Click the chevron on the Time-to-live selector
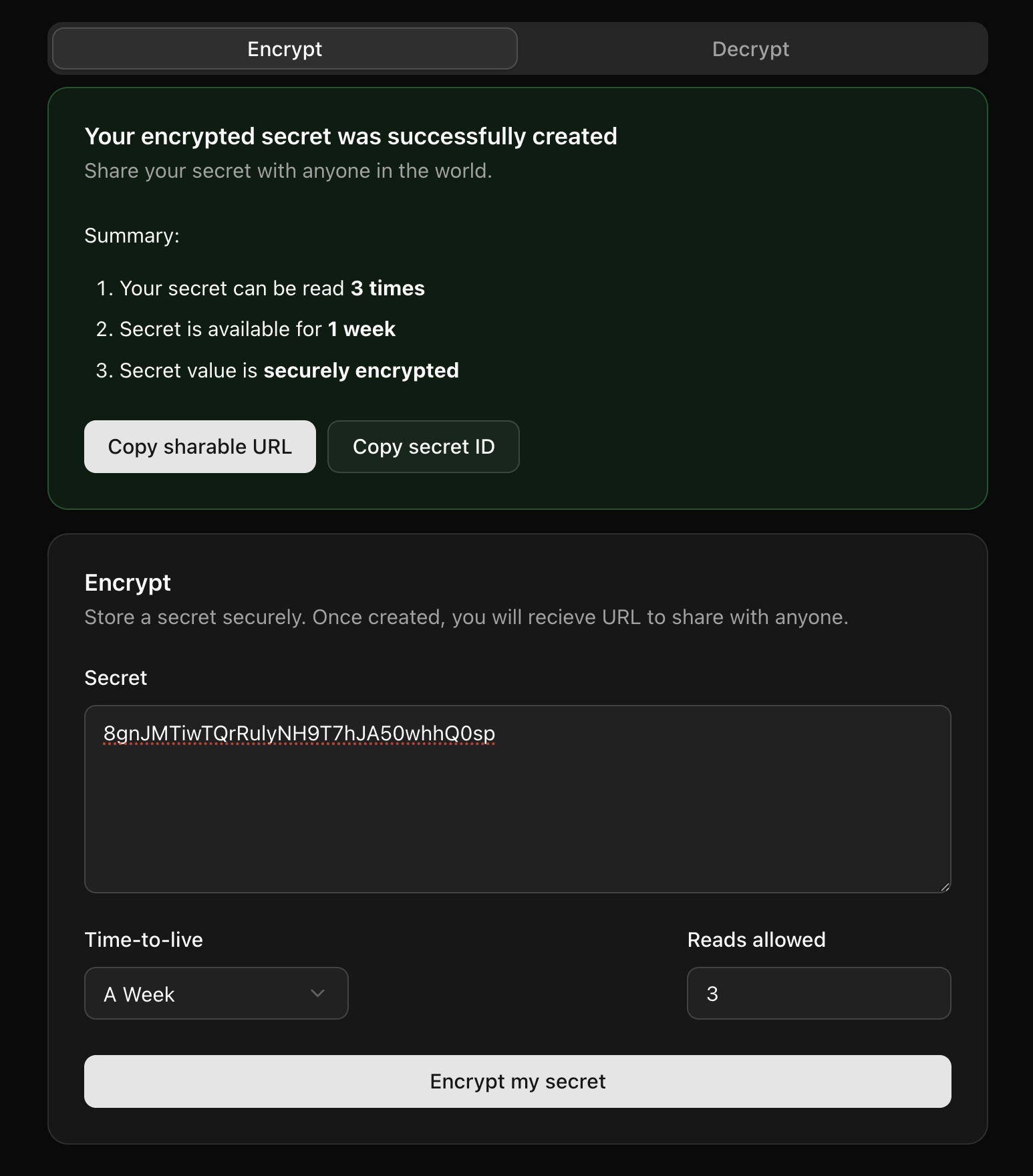Viewport: 1033px width, 1176px height. coord(318,994)
